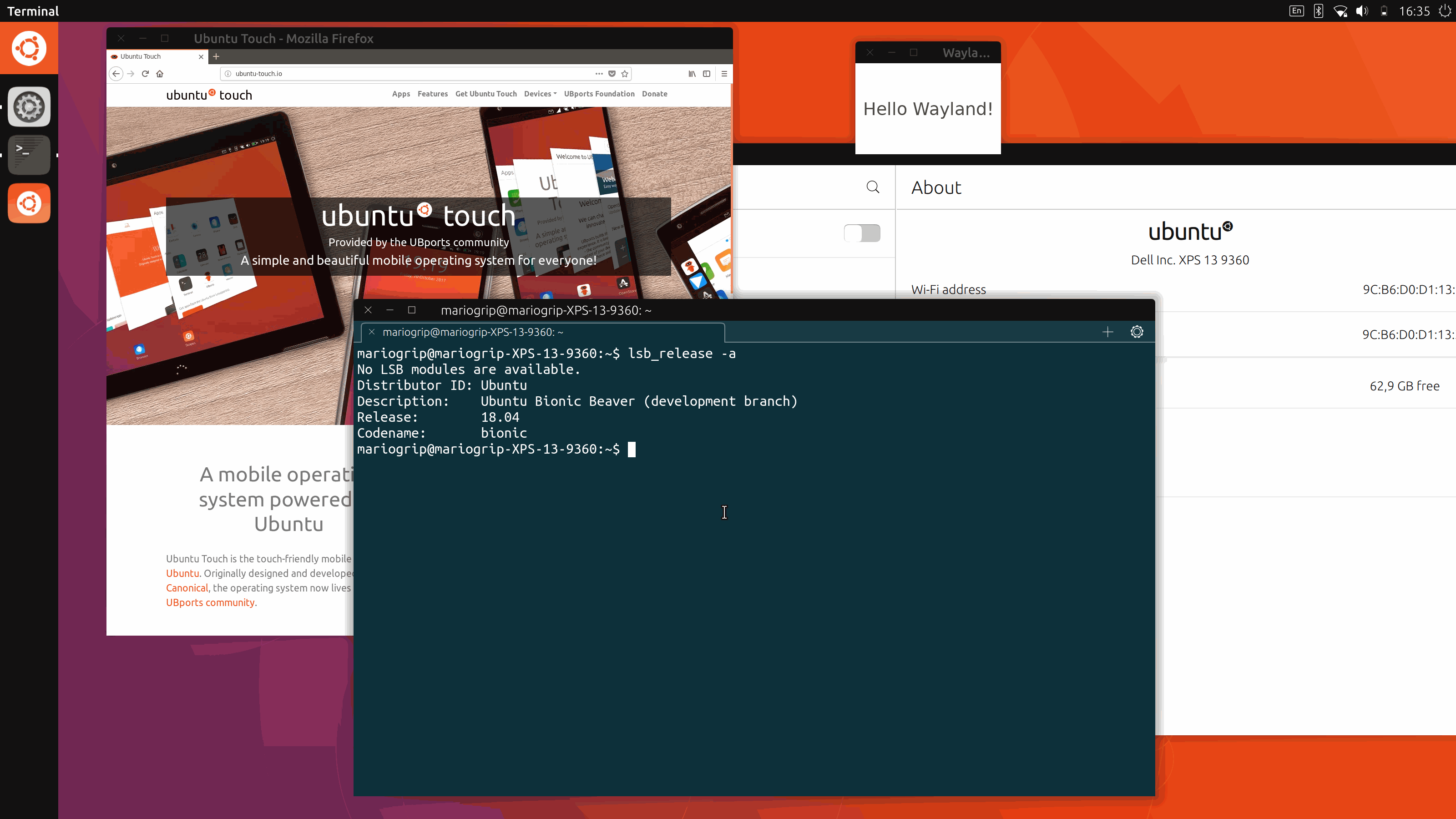Click inside the browser address bar
Viewport: 1456px width, 819px height.
pyautogui.click(x=396, y=73)
